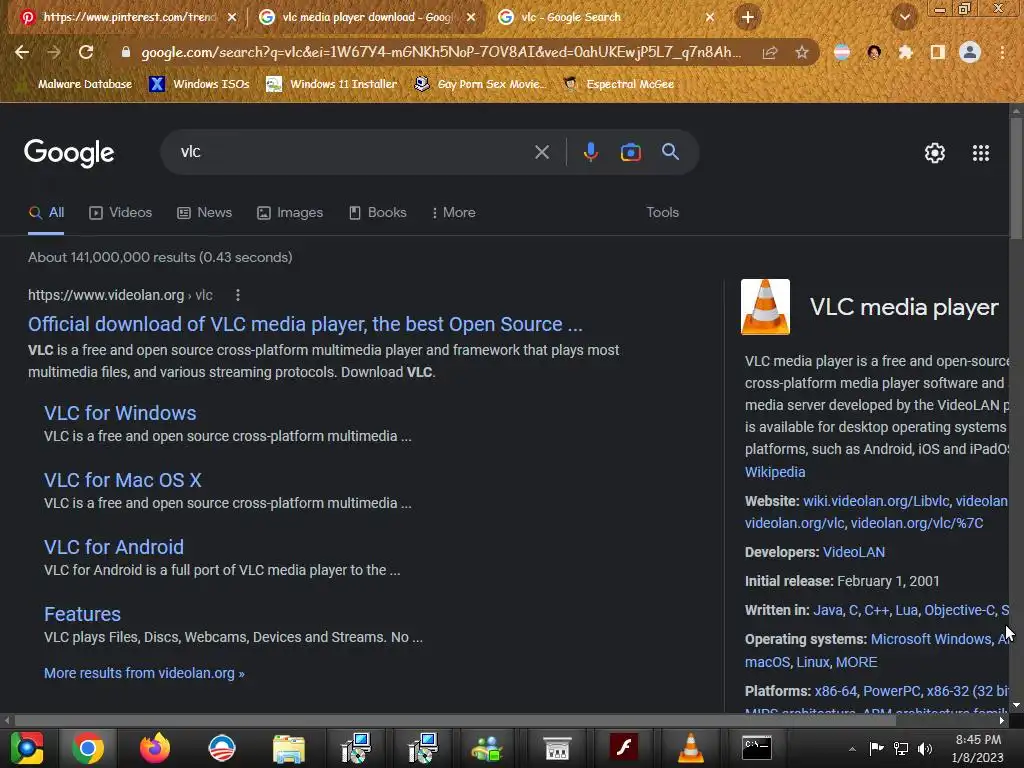Expand the More search filters menu
Image resolution: width=1024 pixels, height=768 pixels.
(x=454, y=212)
